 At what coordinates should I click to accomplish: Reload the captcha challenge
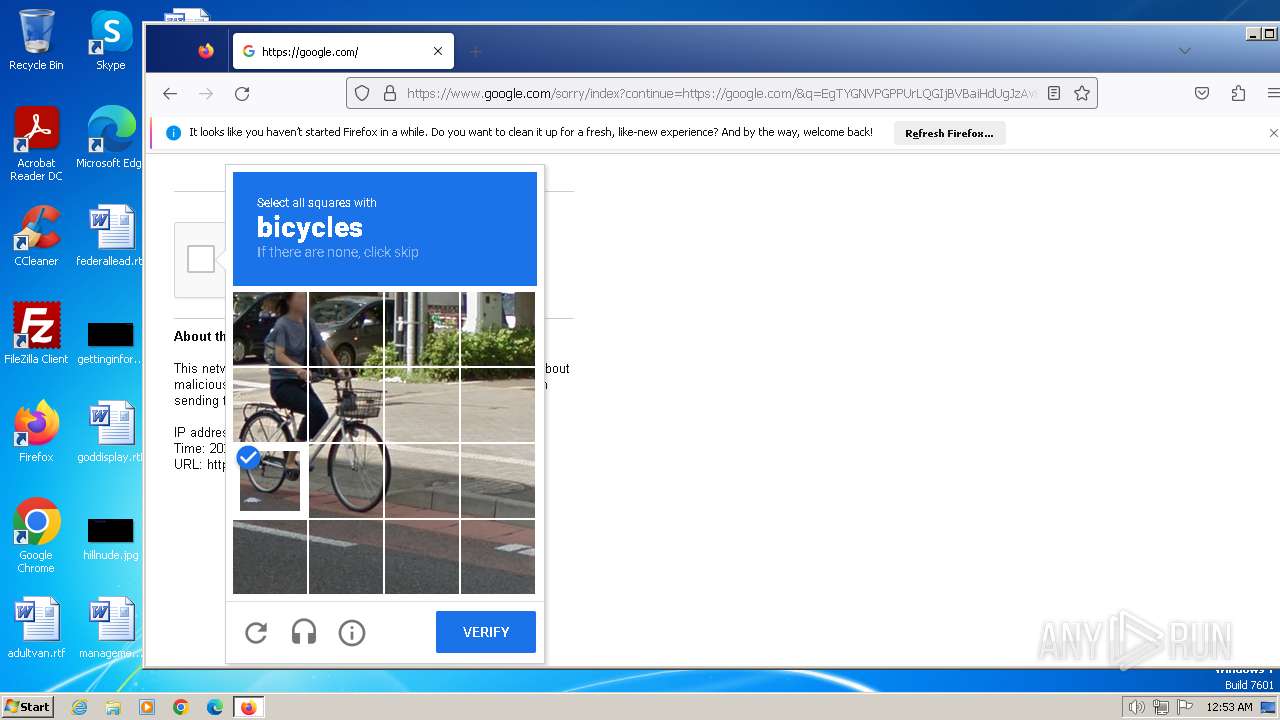tap(256, 632)
